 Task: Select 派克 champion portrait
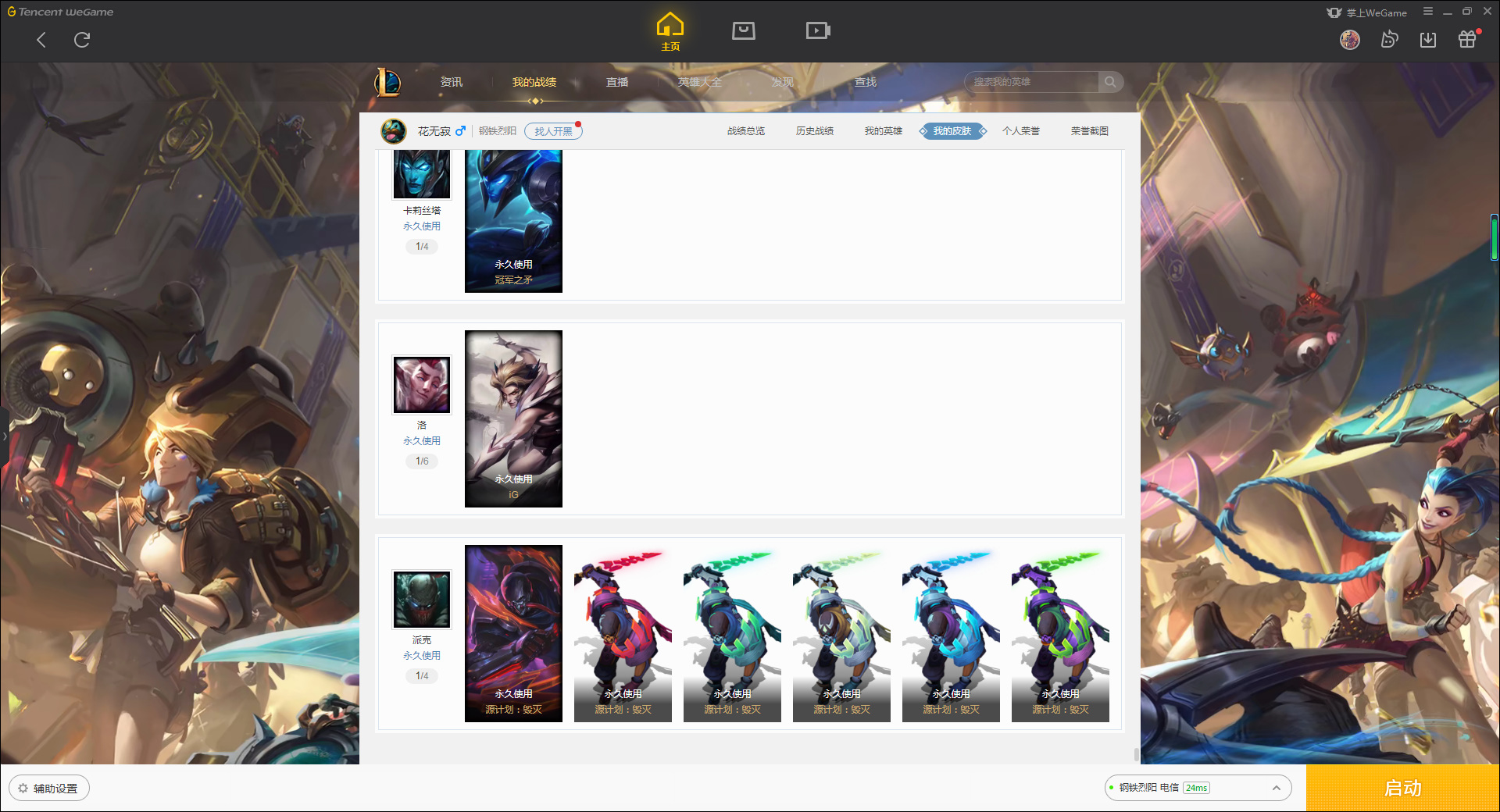422,600
